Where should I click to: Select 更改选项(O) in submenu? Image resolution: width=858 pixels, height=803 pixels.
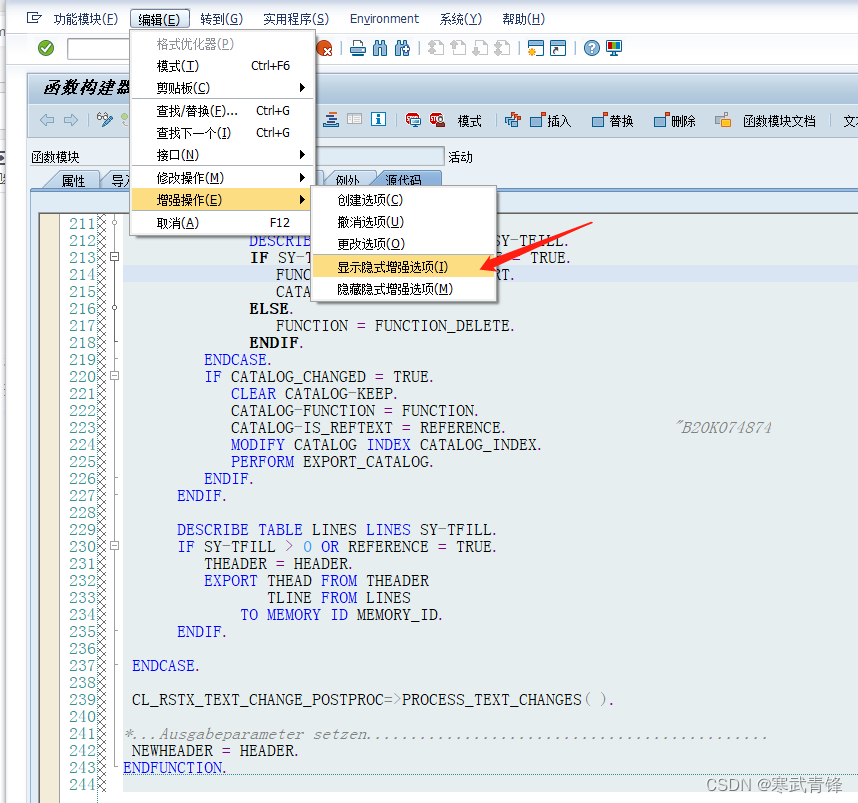coord(404,244)
